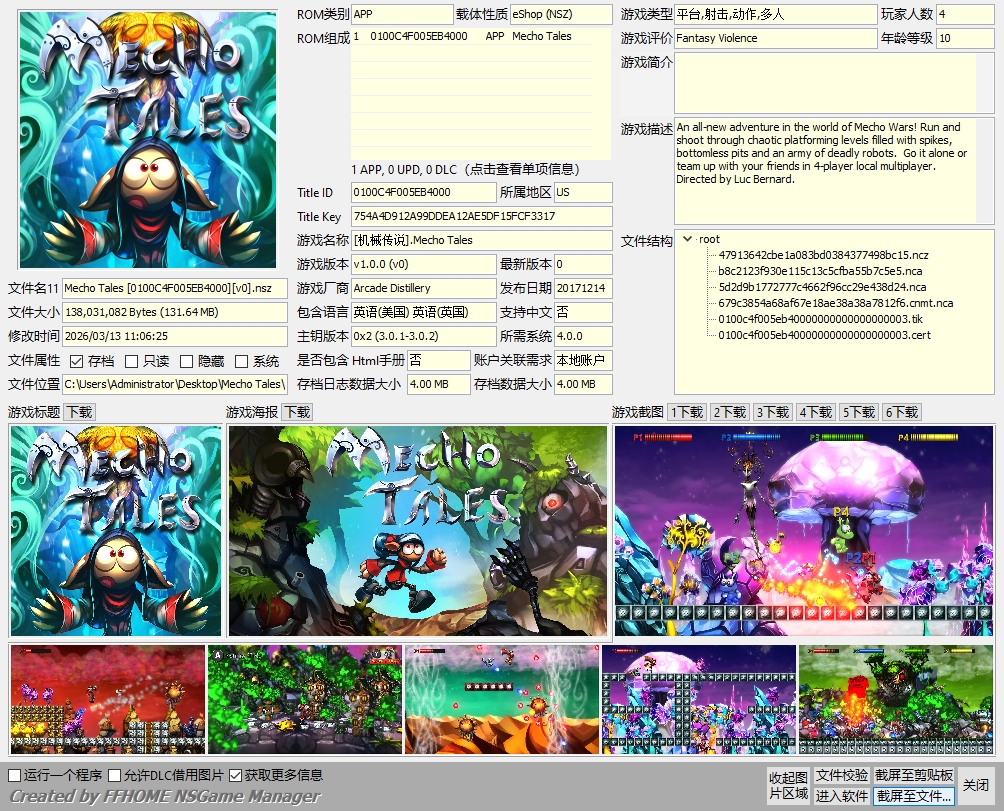Screen dimensions: 1004x811
Task: Open the game poster image
Action: tap(417, 531)
